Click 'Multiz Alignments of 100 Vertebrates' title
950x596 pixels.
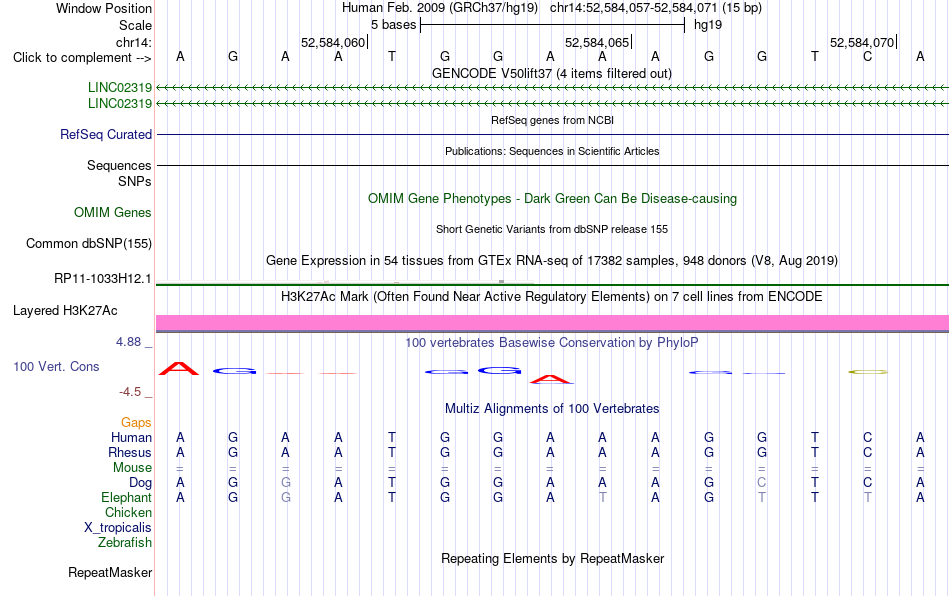pos(552,408)
